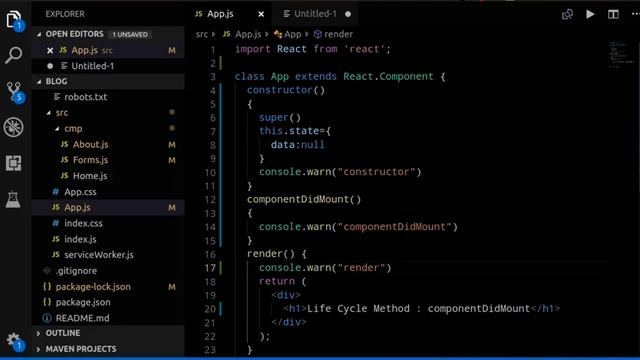Viewport: 640px width, 360px height.
Task: Collapse the Open Editors section
Action: point(75,34)
